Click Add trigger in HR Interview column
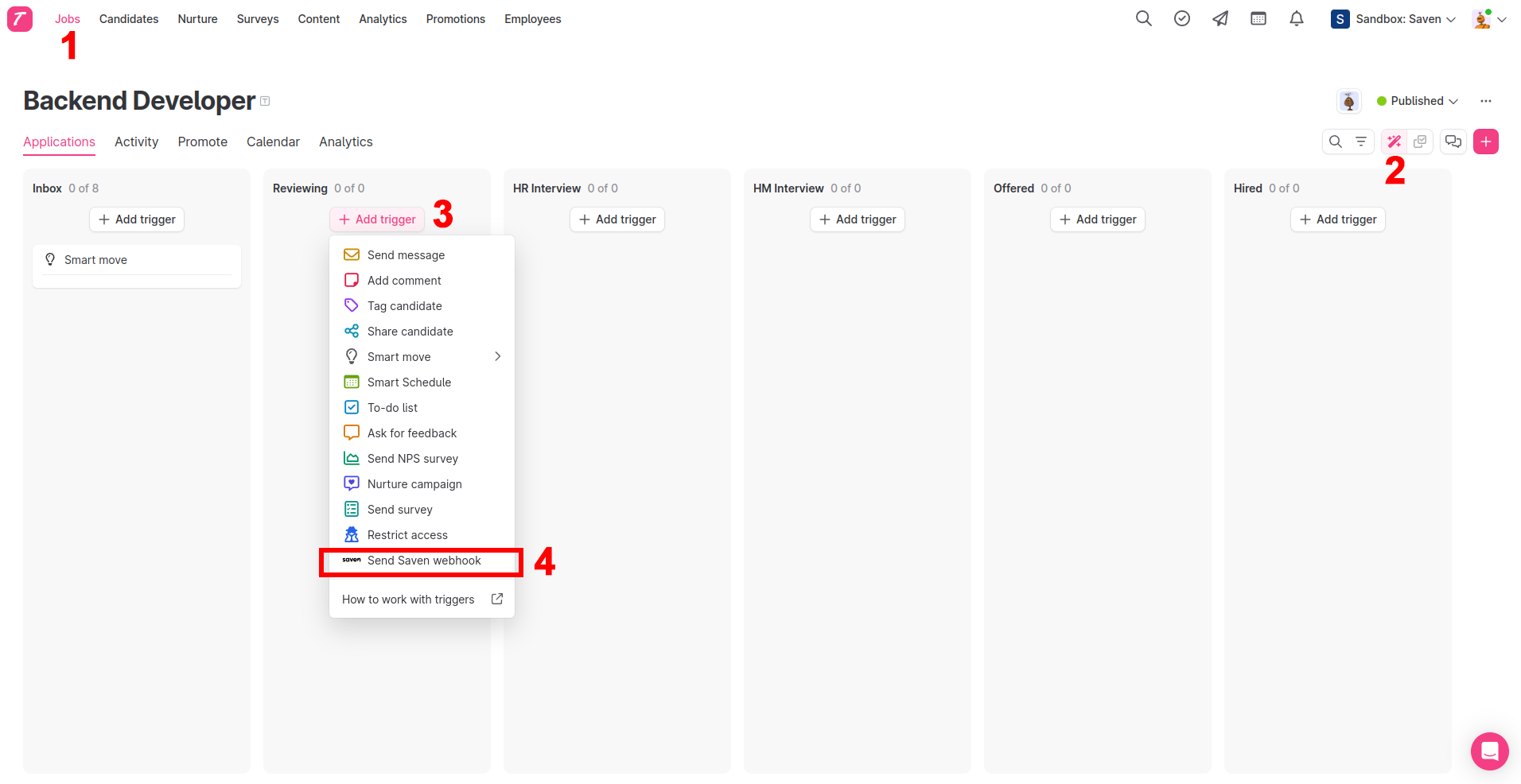This screenshot has width=1521, height=784. pos(617,219)
